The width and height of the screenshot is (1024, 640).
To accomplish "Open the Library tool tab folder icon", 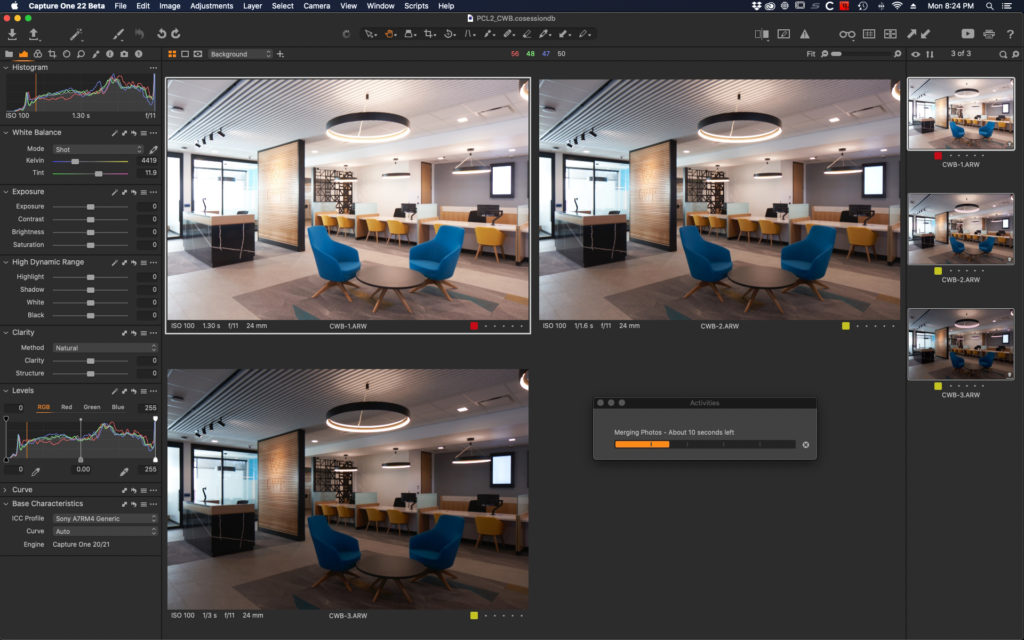I will [x=9, y=54].
